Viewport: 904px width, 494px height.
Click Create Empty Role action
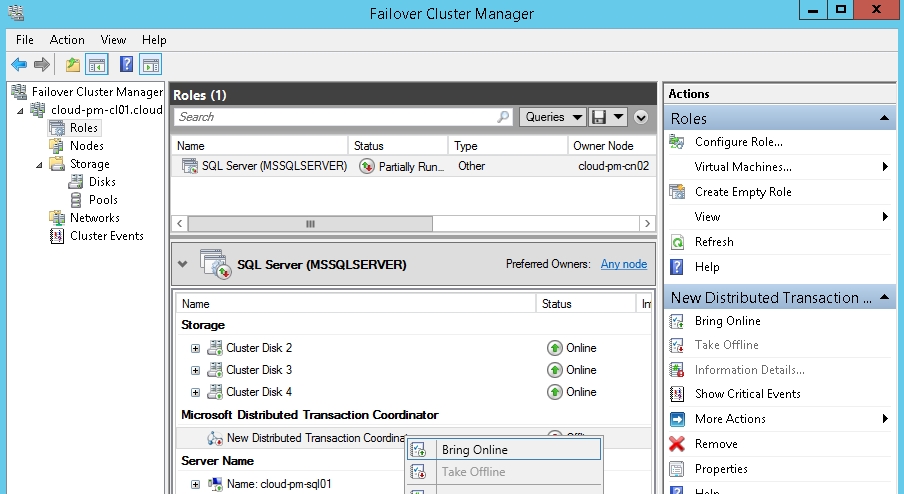point(743,192)
